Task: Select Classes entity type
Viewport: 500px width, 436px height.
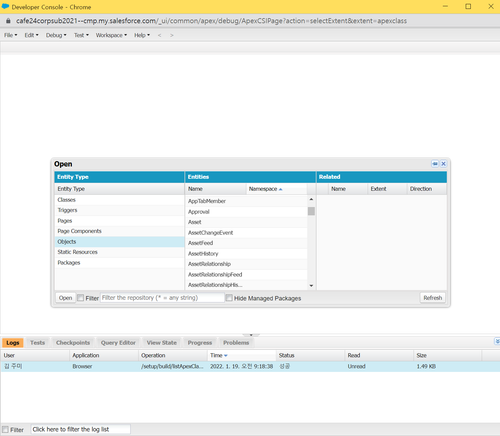Action: point(120,200)
